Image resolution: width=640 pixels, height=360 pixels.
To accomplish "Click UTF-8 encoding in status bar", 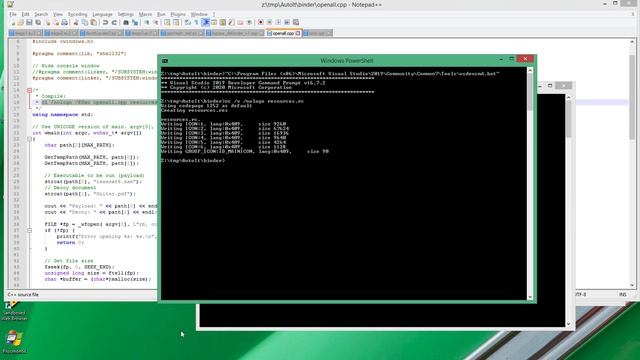I will click(x=581, y=294).
